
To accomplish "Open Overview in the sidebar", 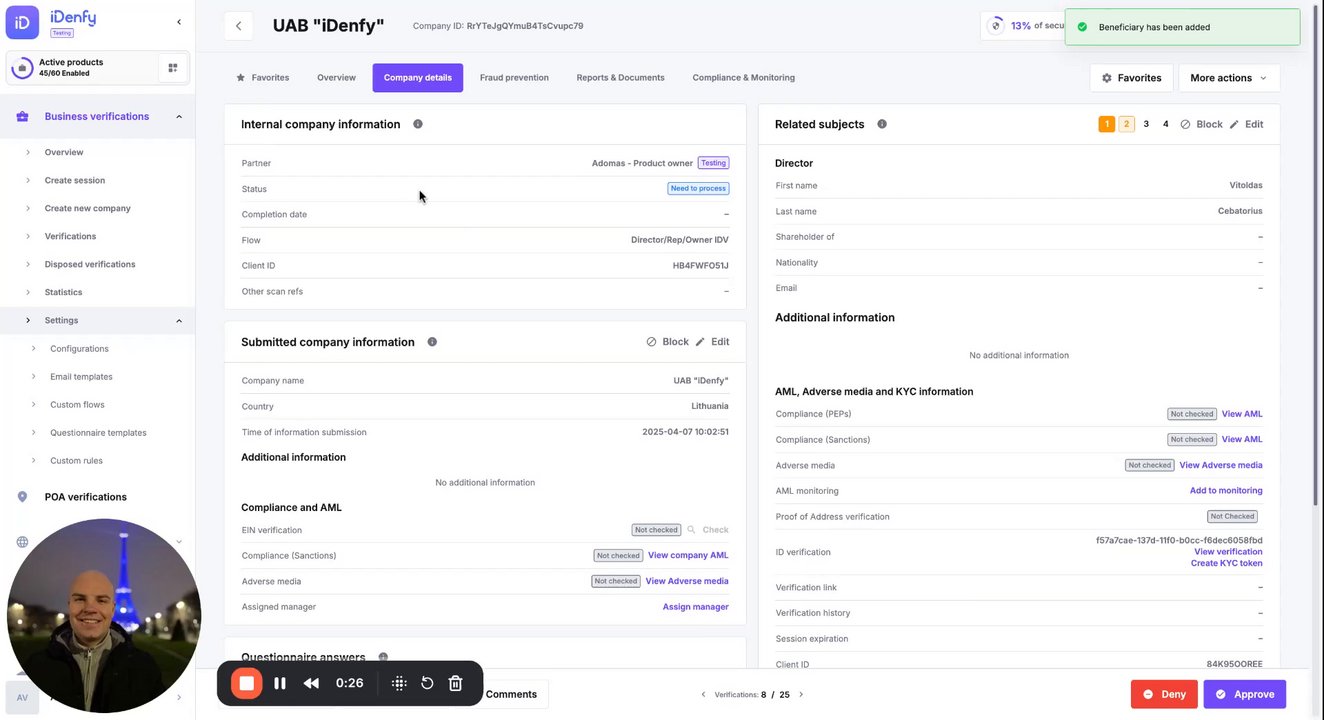I will pos(64,153).
